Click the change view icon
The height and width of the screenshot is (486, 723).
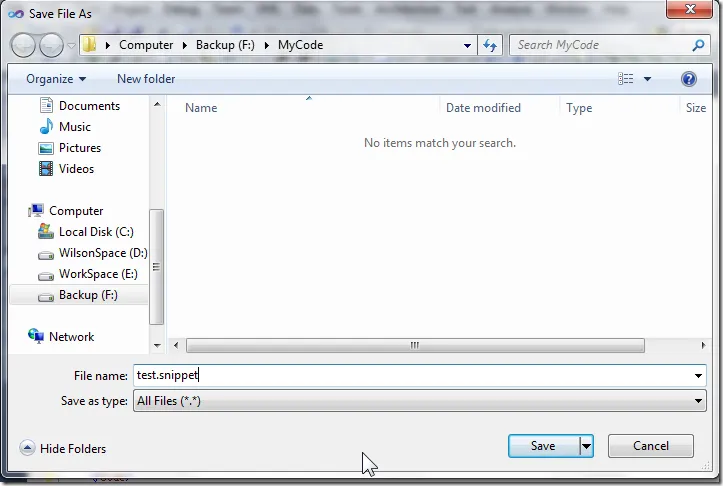(625, 79)
